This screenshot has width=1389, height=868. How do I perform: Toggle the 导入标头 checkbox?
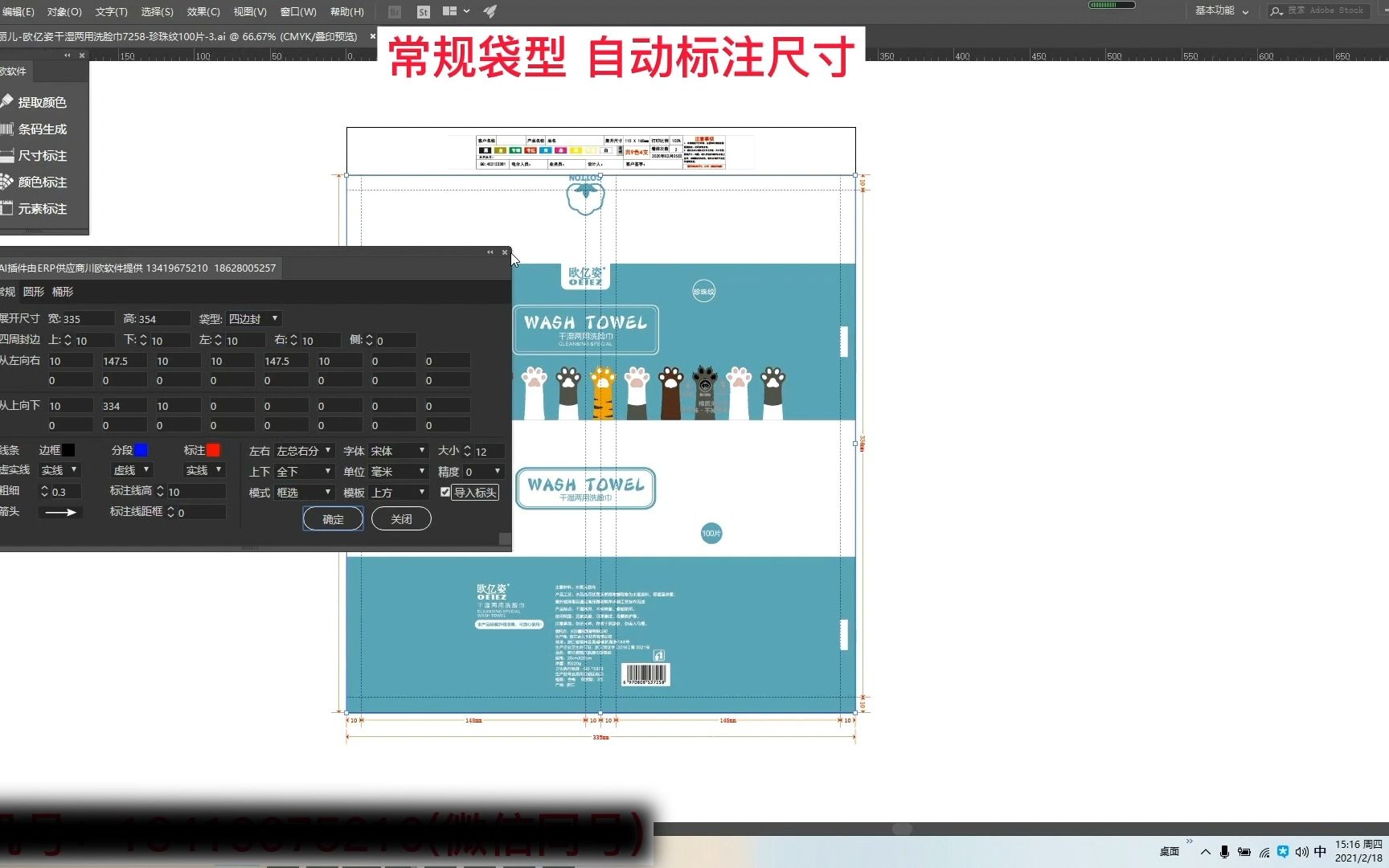click(445, 492)
